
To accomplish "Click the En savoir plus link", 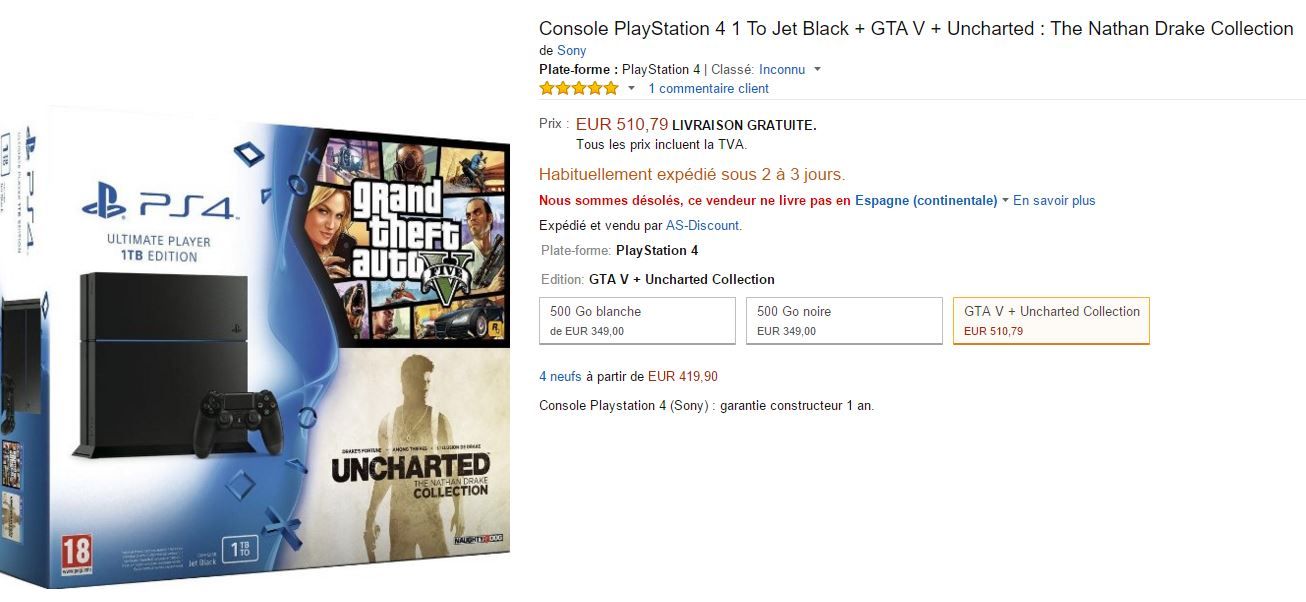I will [1054, 201].
